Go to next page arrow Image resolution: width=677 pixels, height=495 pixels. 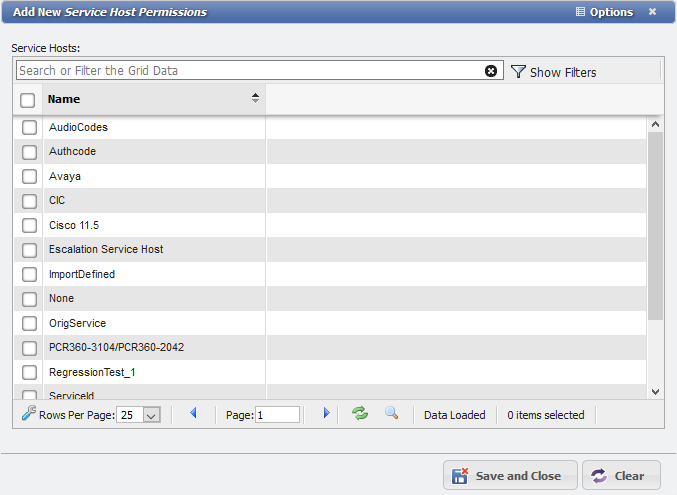(326, 413)
